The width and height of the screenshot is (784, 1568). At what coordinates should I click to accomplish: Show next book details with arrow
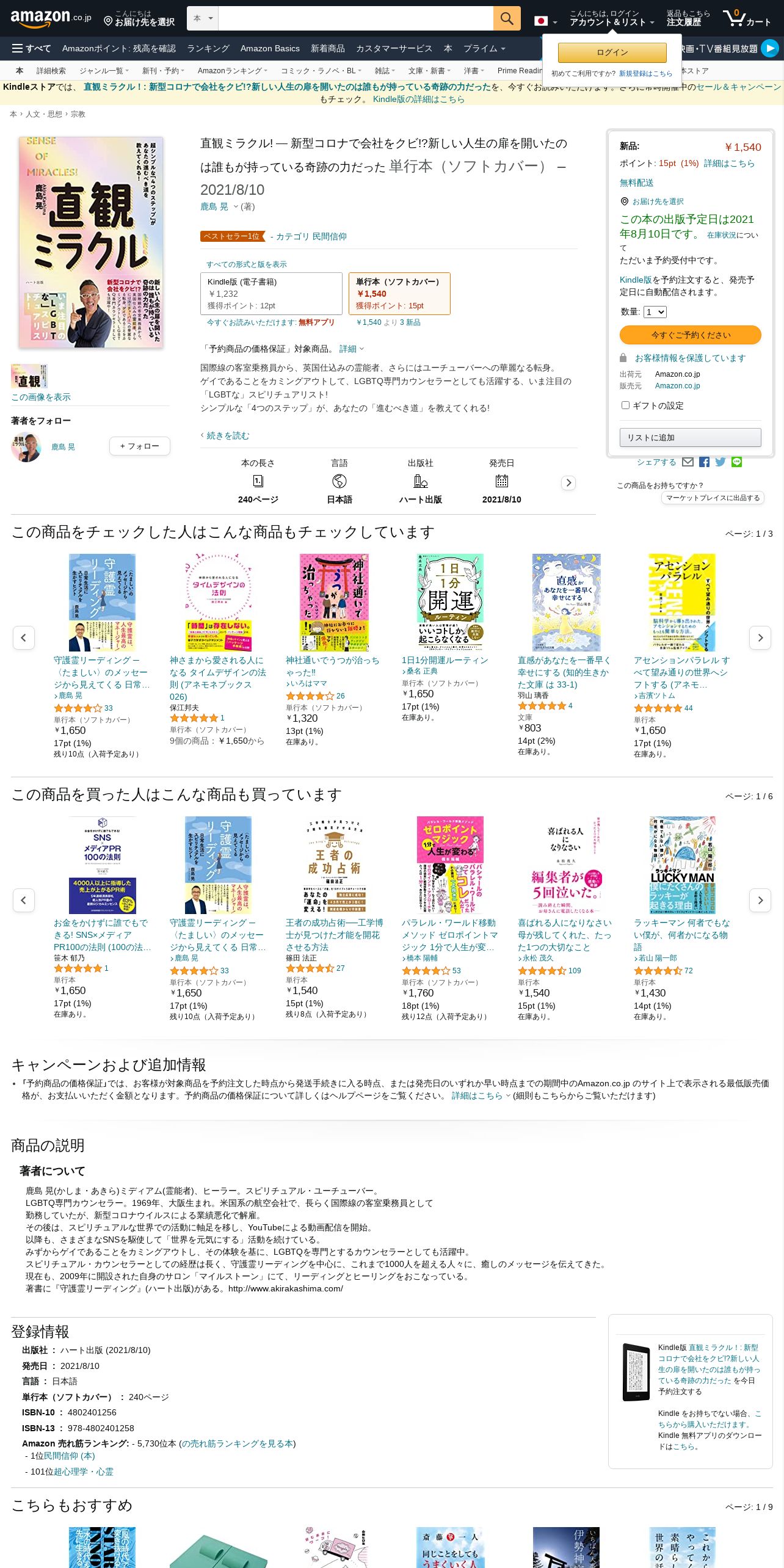click(x=568, y=483)
